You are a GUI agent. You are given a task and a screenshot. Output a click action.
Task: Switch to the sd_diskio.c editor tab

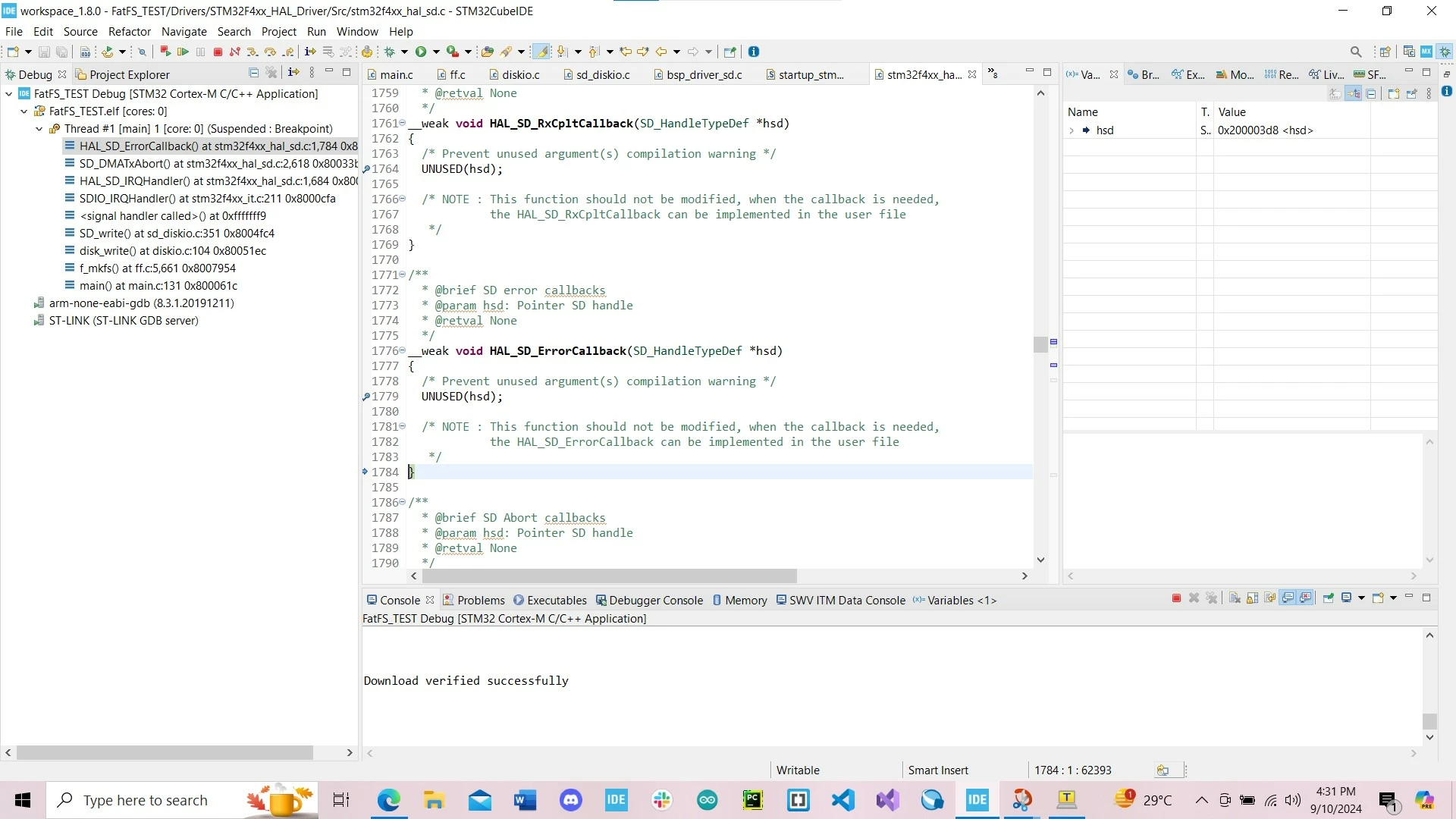(596, 74)
